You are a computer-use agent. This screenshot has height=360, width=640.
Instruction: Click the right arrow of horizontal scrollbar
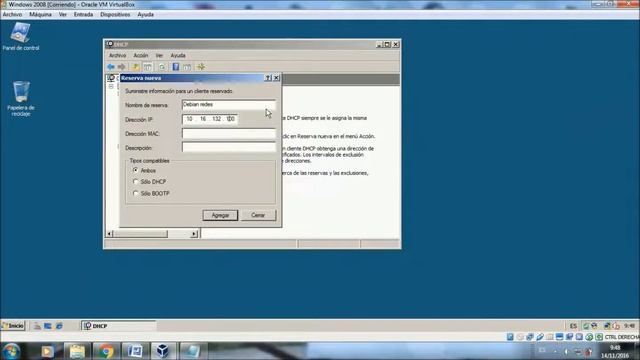pyautogui.click(x=194, y=233)
